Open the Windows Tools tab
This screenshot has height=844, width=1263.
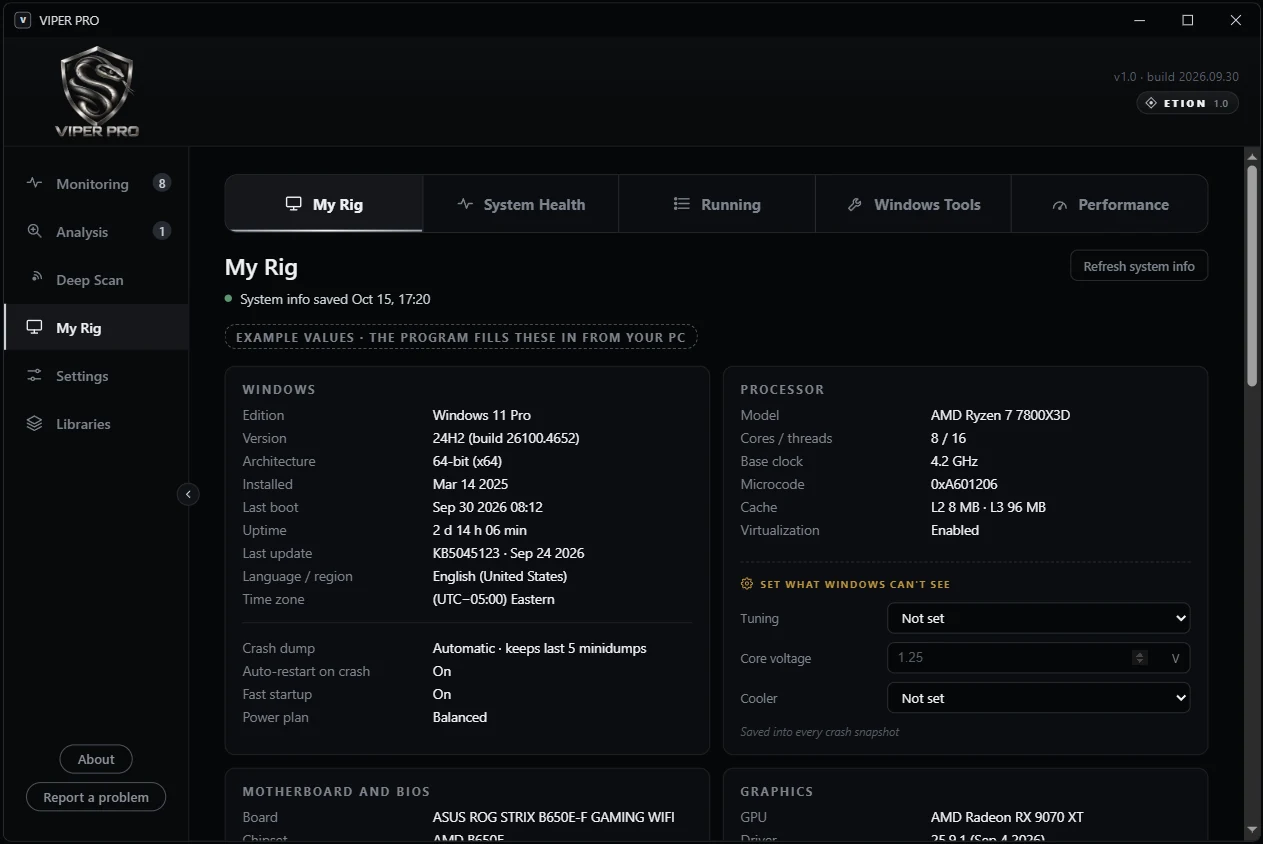913,204
